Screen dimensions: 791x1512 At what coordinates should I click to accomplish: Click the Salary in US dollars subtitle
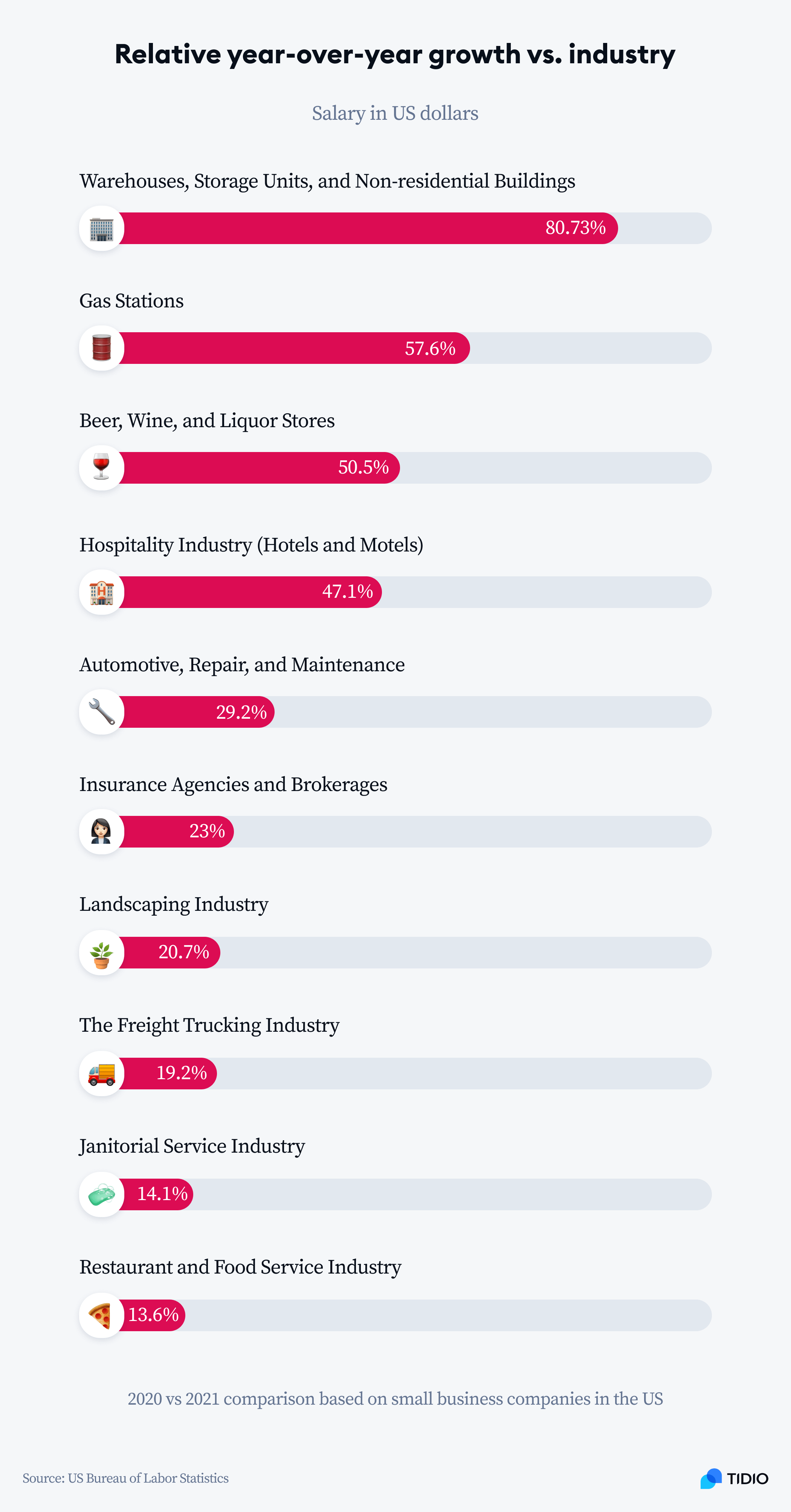coord(395,113)
